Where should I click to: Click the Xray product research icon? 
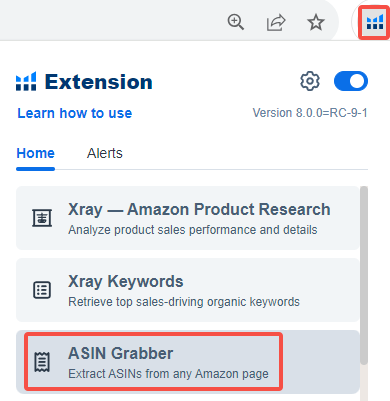(42, 218)
